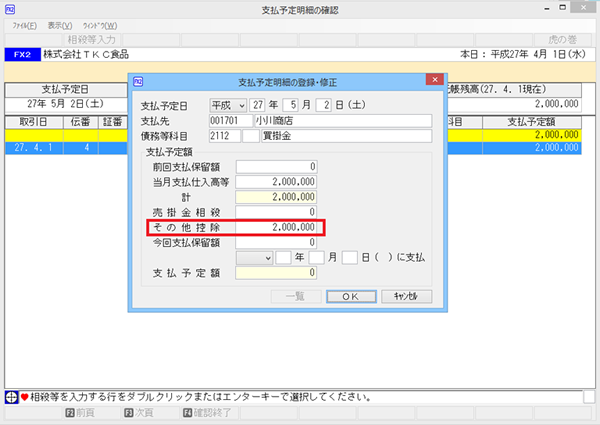Click the company name 株式会社ＴＫＣ食品
The image size is (600, 425).
coord(86,54)
